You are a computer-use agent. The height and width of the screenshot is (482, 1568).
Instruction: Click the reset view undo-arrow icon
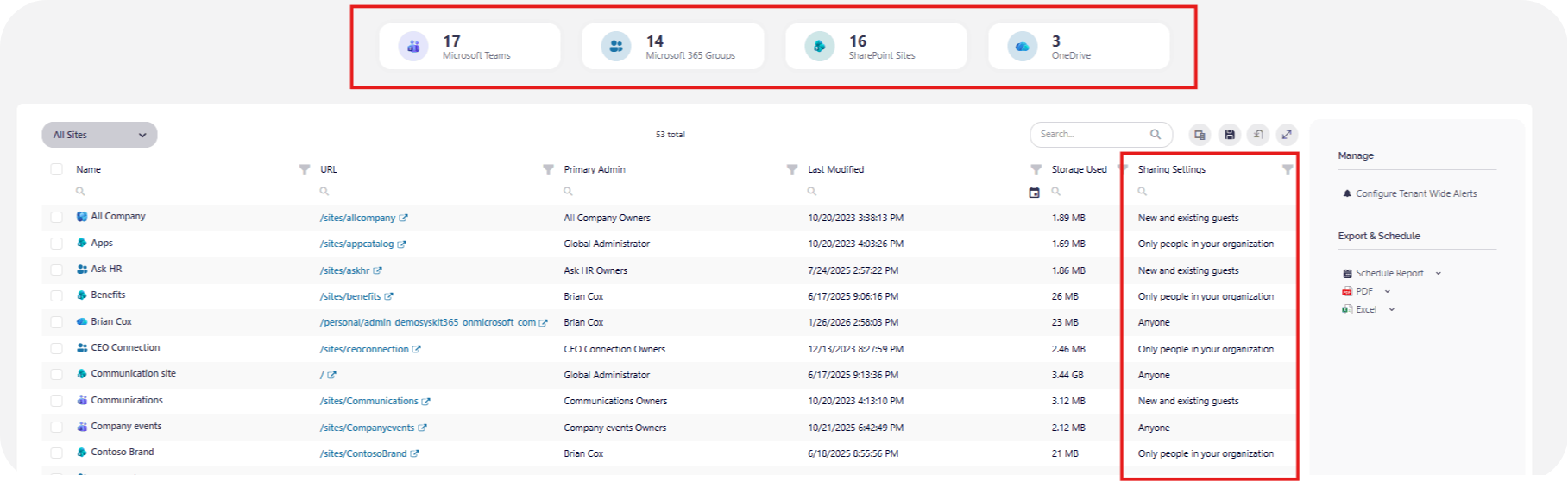pyautogui.click(x=1258, y=135)
